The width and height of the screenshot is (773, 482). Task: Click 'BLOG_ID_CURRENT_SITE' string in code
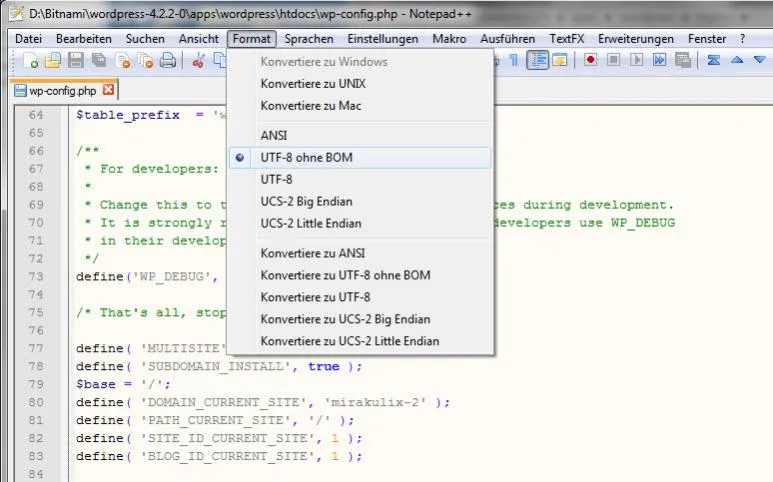point(227,456)
